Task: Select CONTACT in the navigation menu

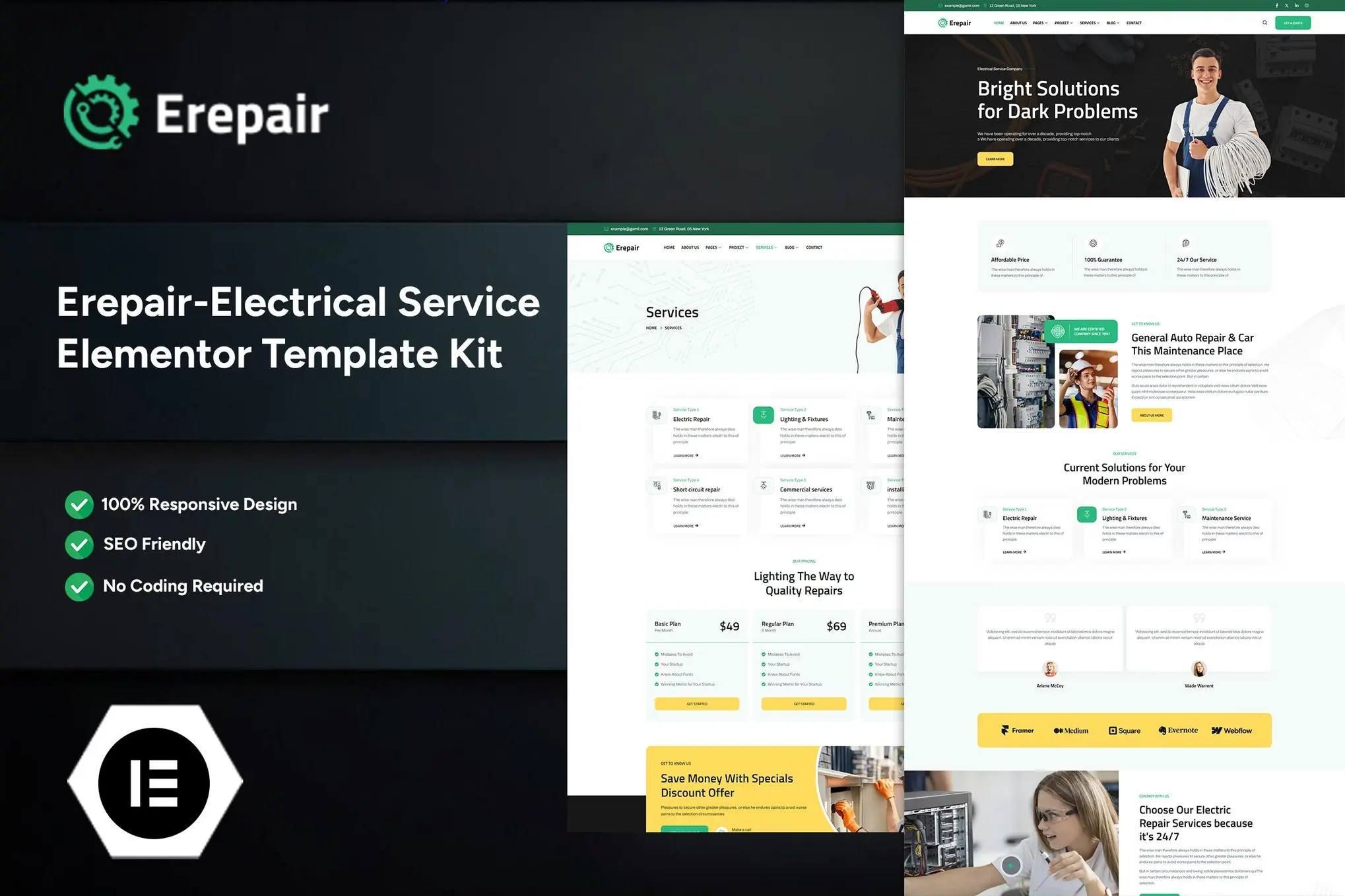Action: (x=1134, y=22)
